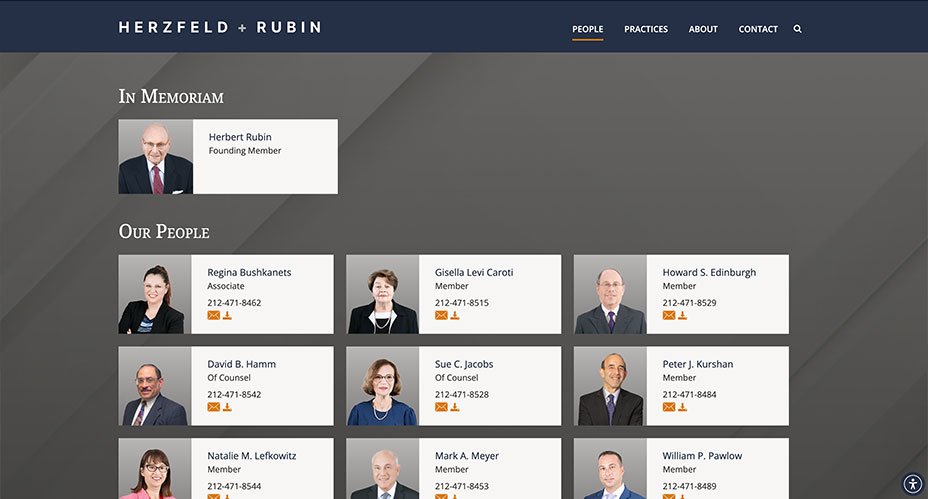Open the search icon in header
The height and width of the screenshot is (499, 928).
click(797, 29)
